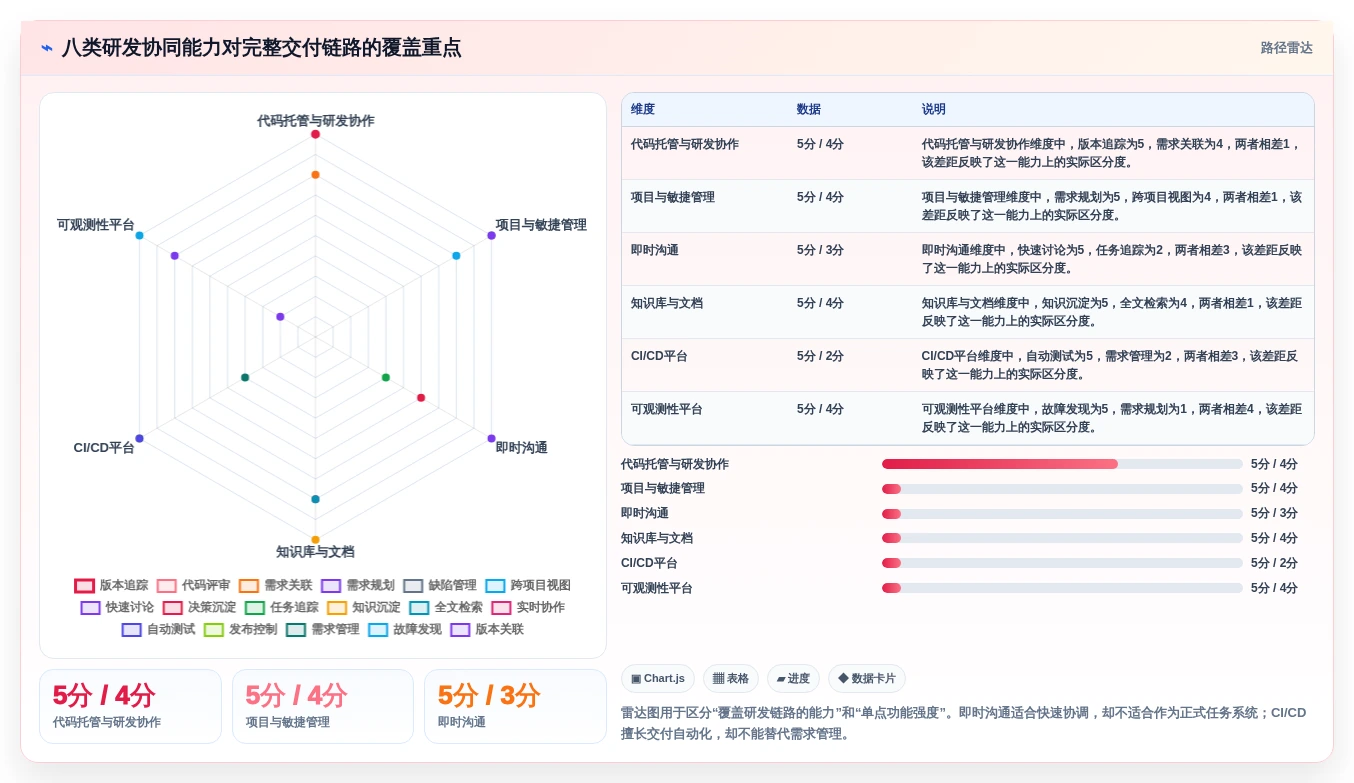Open the 项目与敏捷管理 score card
1354x783 pixels.
(322, 706)
